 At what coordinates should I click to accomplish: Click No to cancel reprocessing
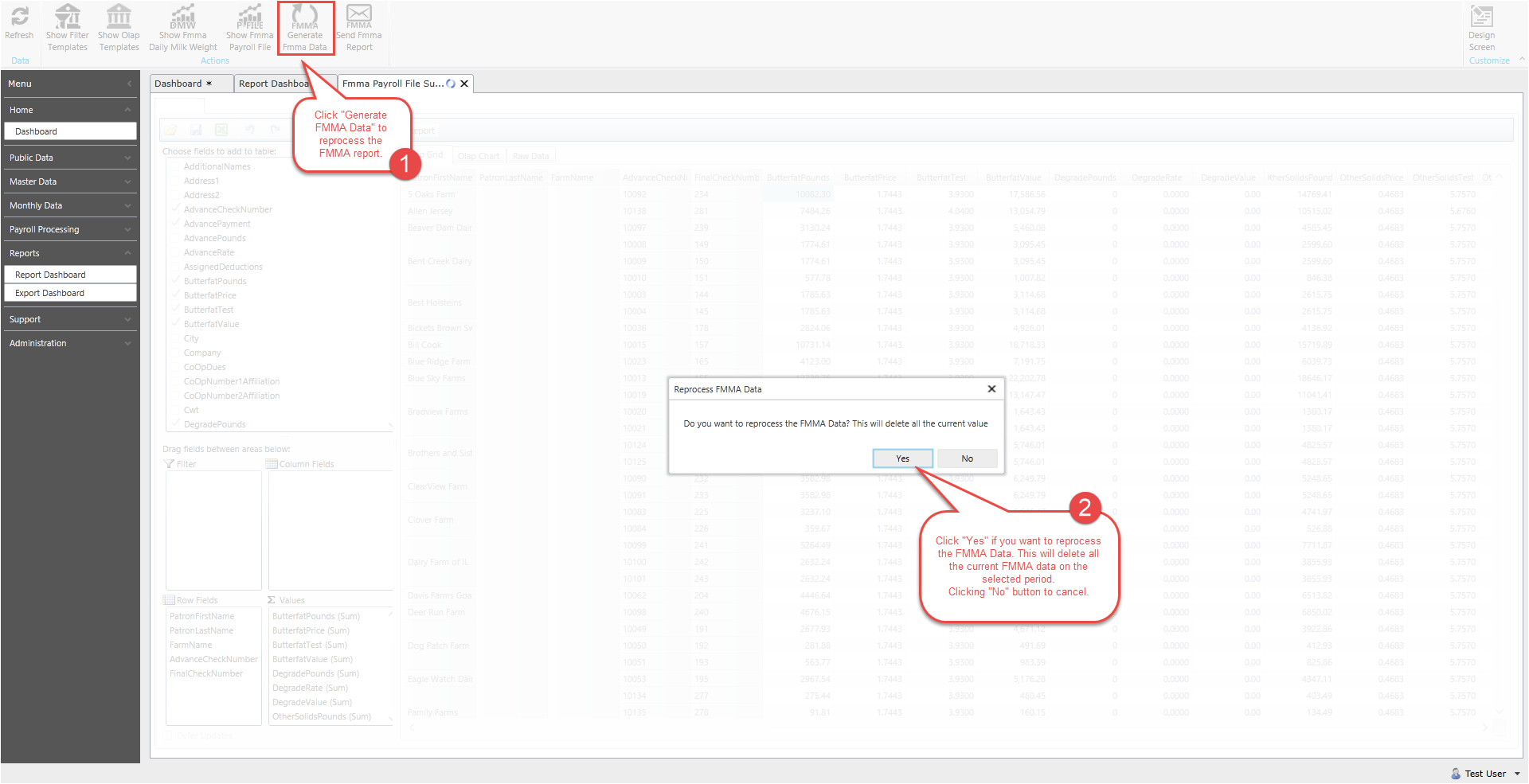967,458
